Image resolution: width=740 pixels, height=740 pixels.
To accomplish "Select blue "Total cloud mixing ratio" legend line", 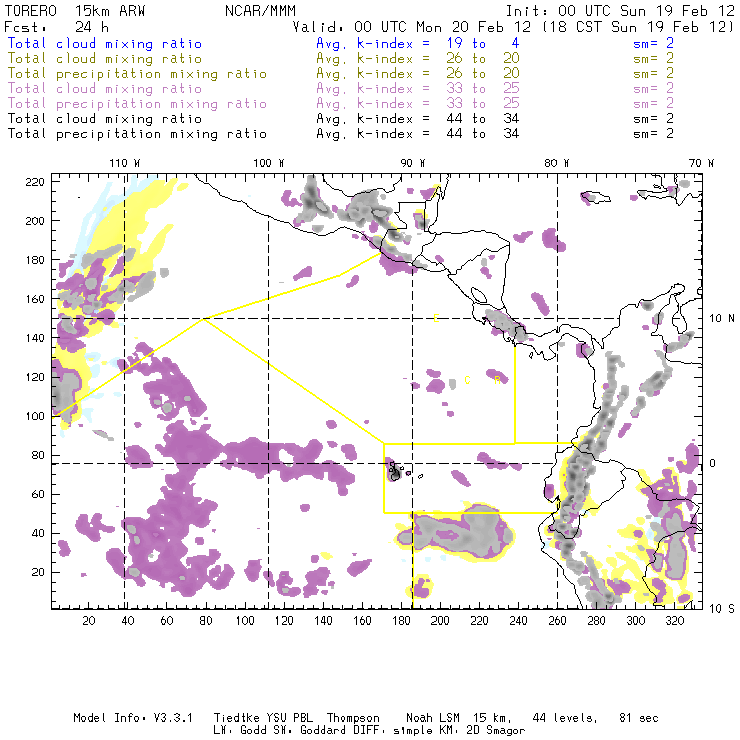I will point(105,43).
